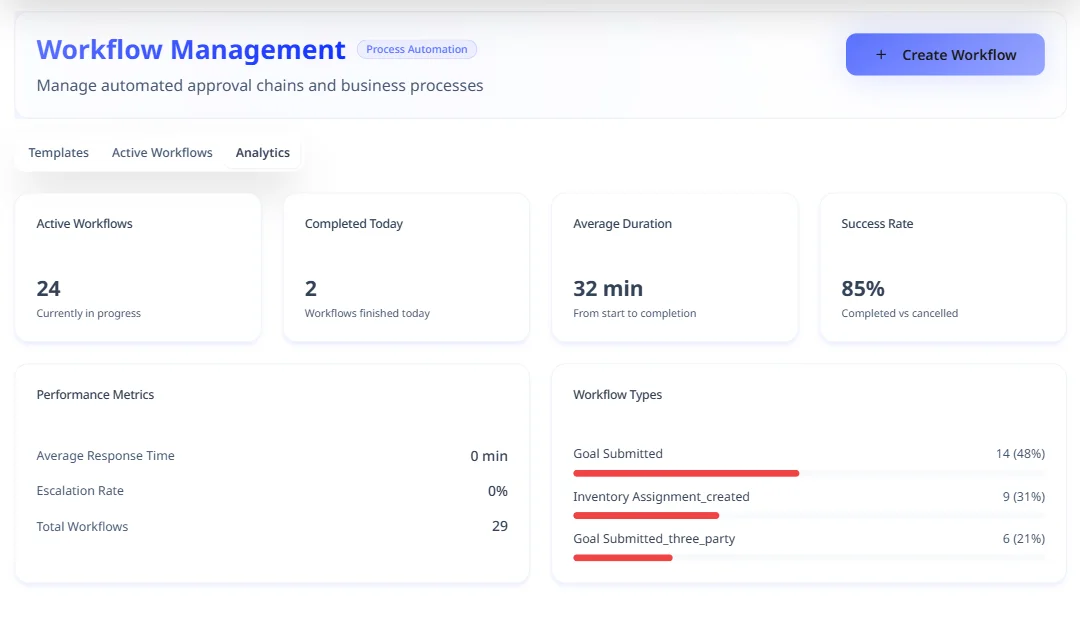Click the Total Workflows label

click(x=82, y=526)
